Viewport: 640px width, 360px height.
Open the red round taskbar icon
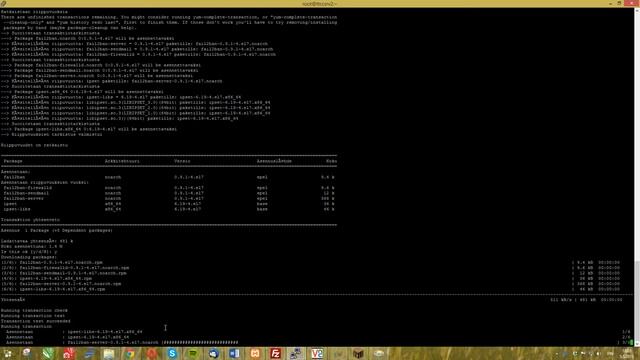click(x=151, y=354)
